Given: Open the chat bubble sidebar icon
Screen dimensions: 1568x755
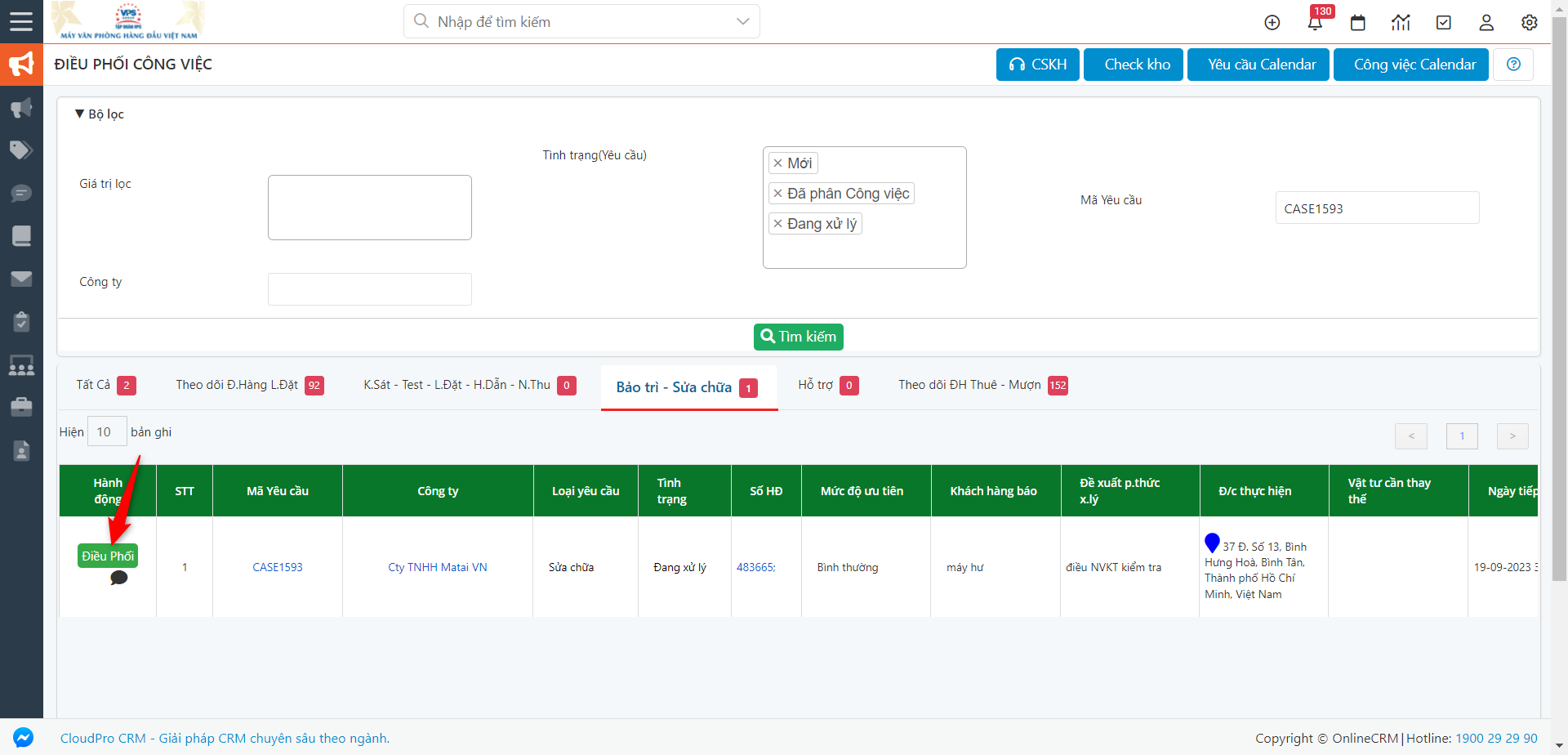Looking at the screenshot, I should 21,194.
